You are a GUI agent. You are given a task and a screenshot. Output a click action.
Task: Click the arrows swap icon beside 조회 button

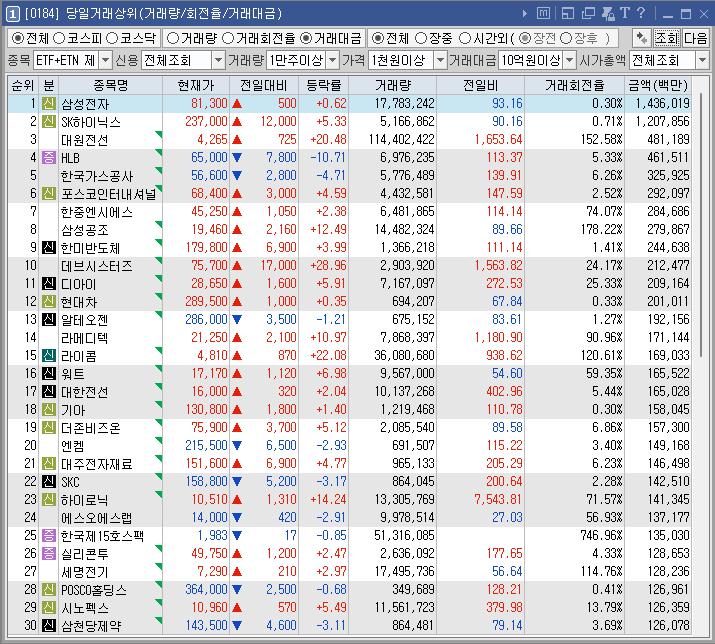pyautogui.click(x=642, y=38)
